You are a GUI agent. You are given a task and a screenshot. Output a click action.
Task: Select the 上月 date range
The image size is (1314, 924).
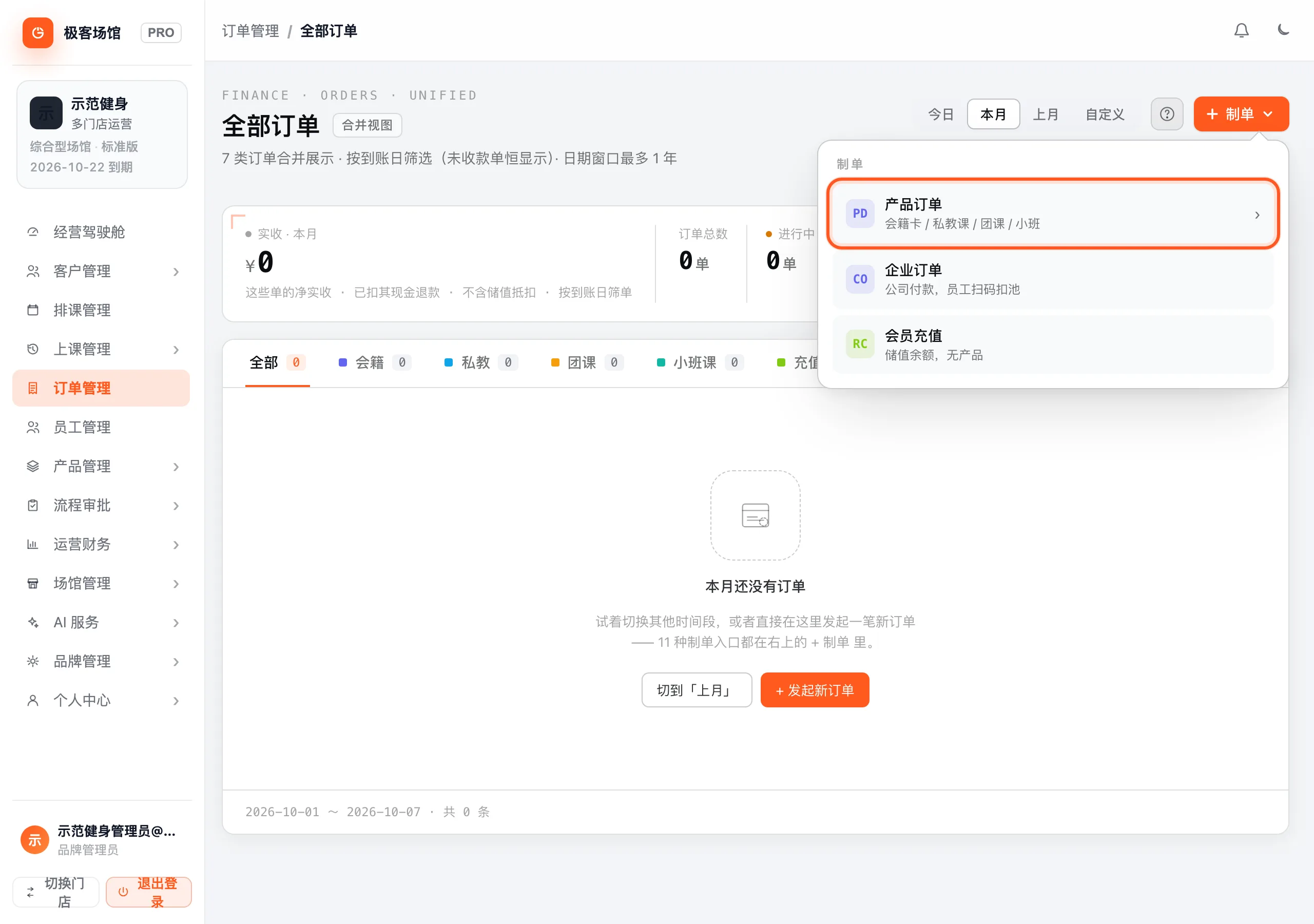click(1045, 114)
